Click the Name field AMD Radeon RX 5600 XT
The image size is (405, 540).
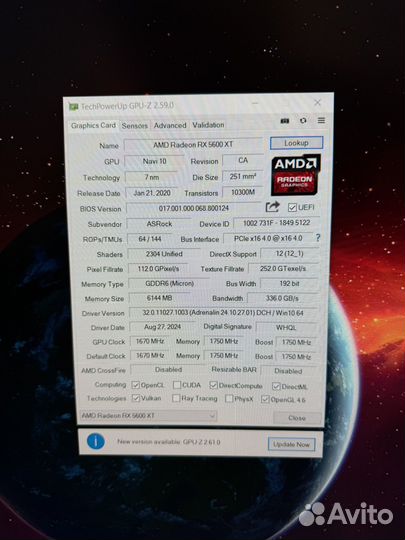click(193, 145)
